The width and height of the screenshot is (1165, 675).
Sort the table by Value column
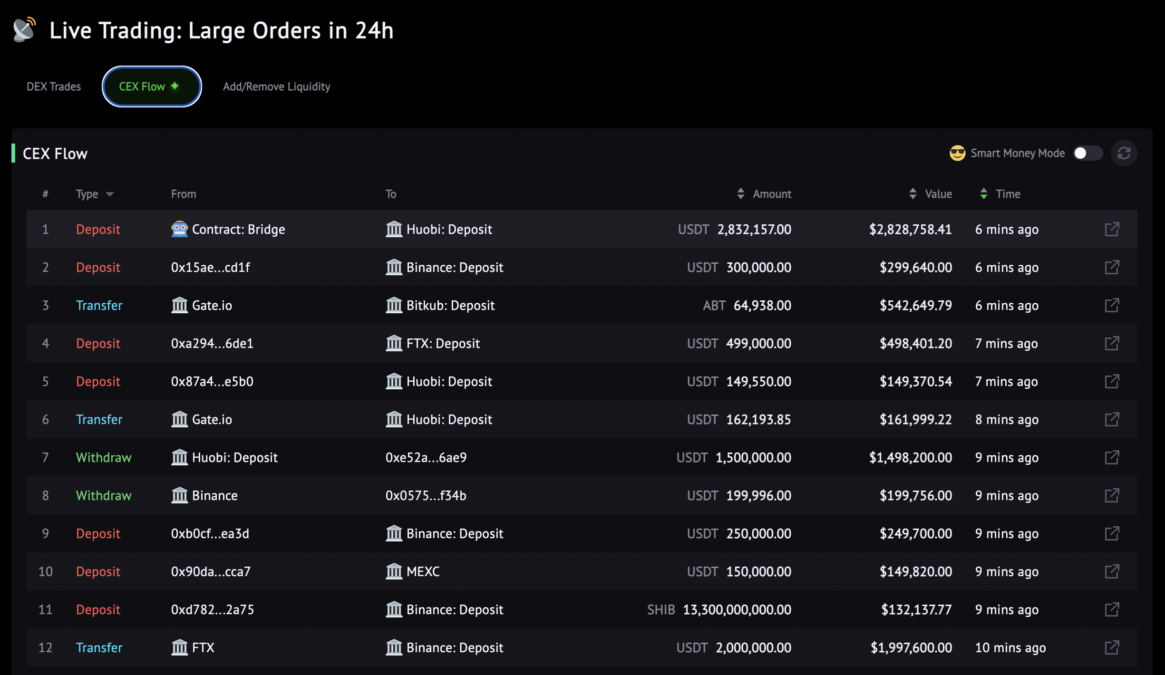coord(930,194)
